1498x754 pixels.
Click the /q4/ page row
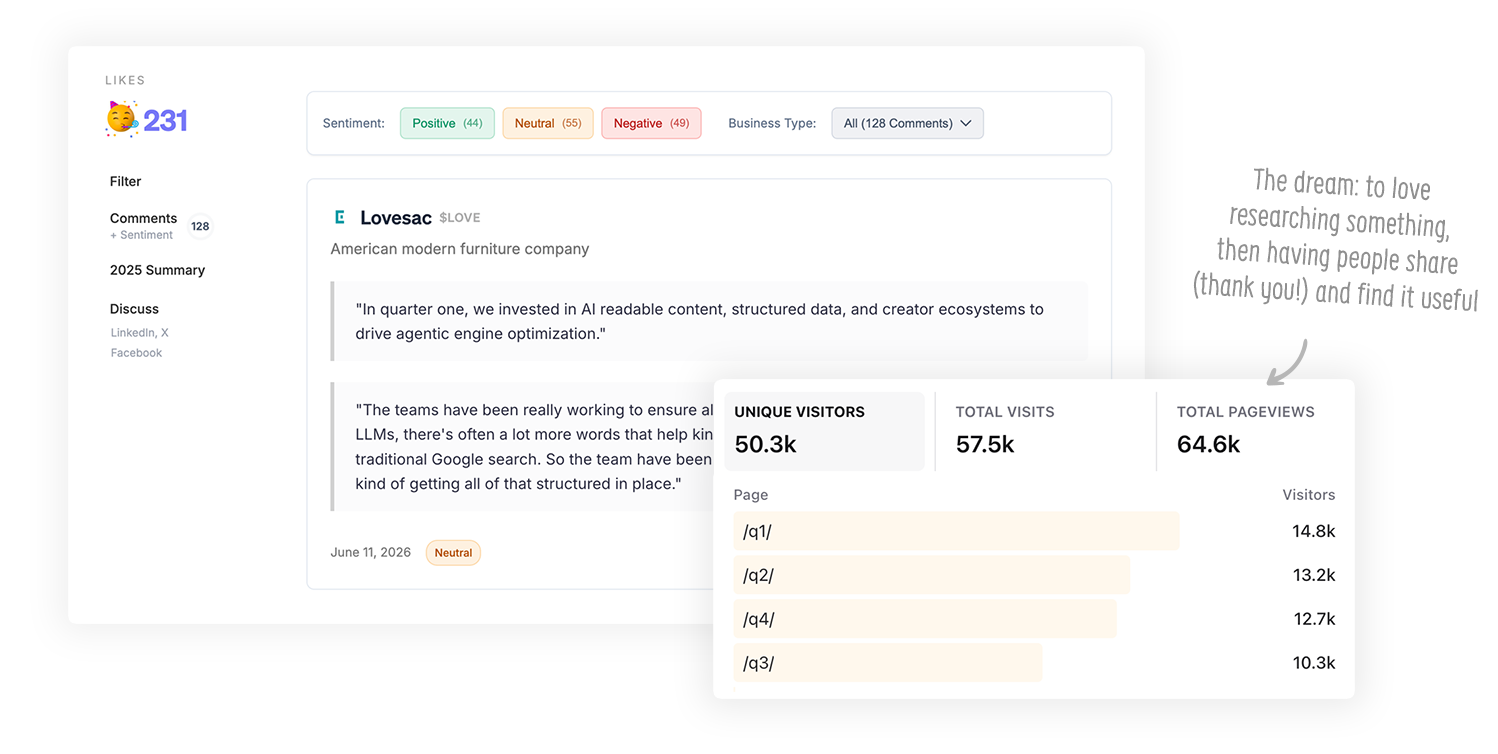pyautogui.click(x=1034, y=619)
